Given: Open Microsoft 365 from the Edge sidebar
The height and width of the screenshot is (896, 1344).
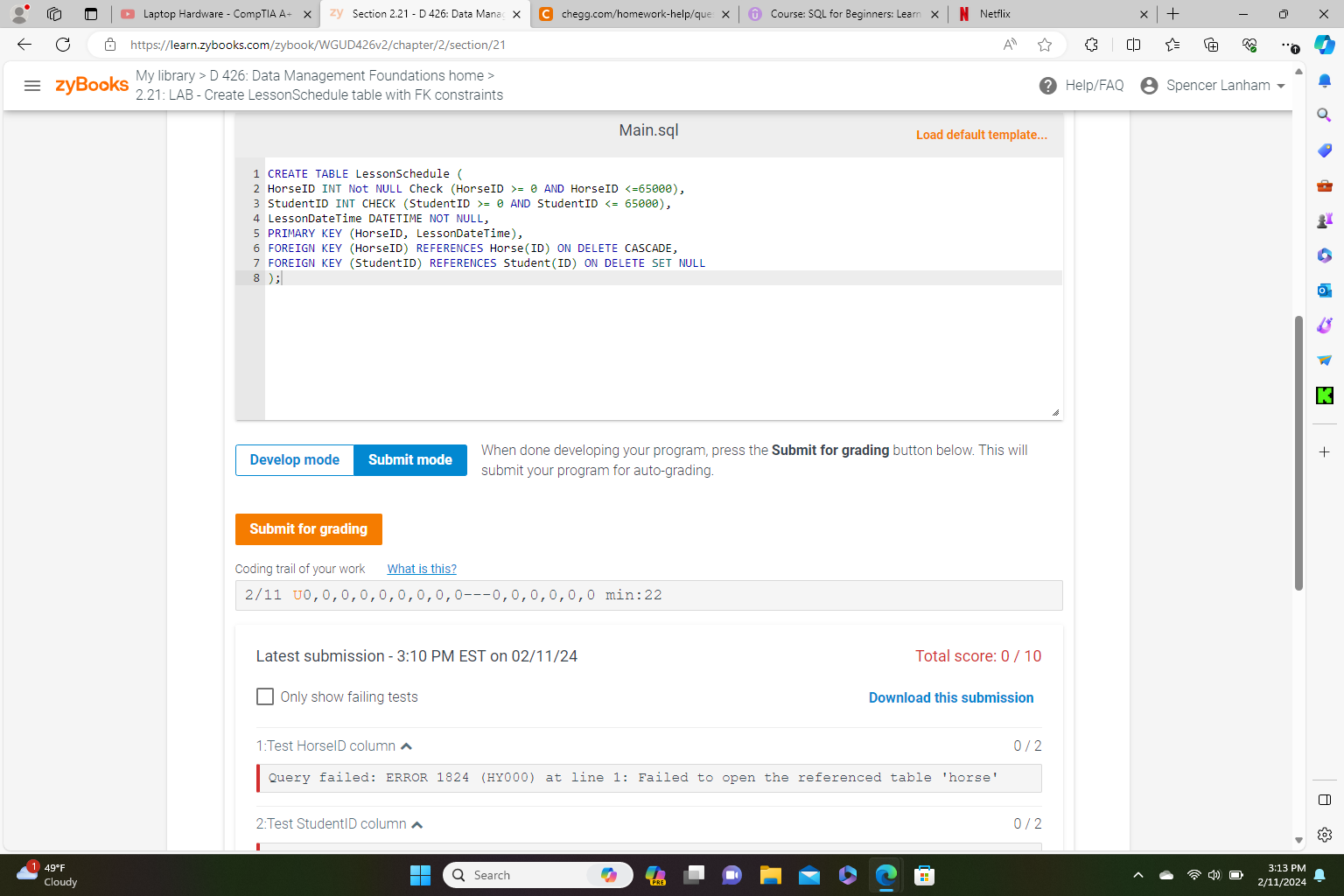Looking at the screenshot, I should coord(1324,255).
